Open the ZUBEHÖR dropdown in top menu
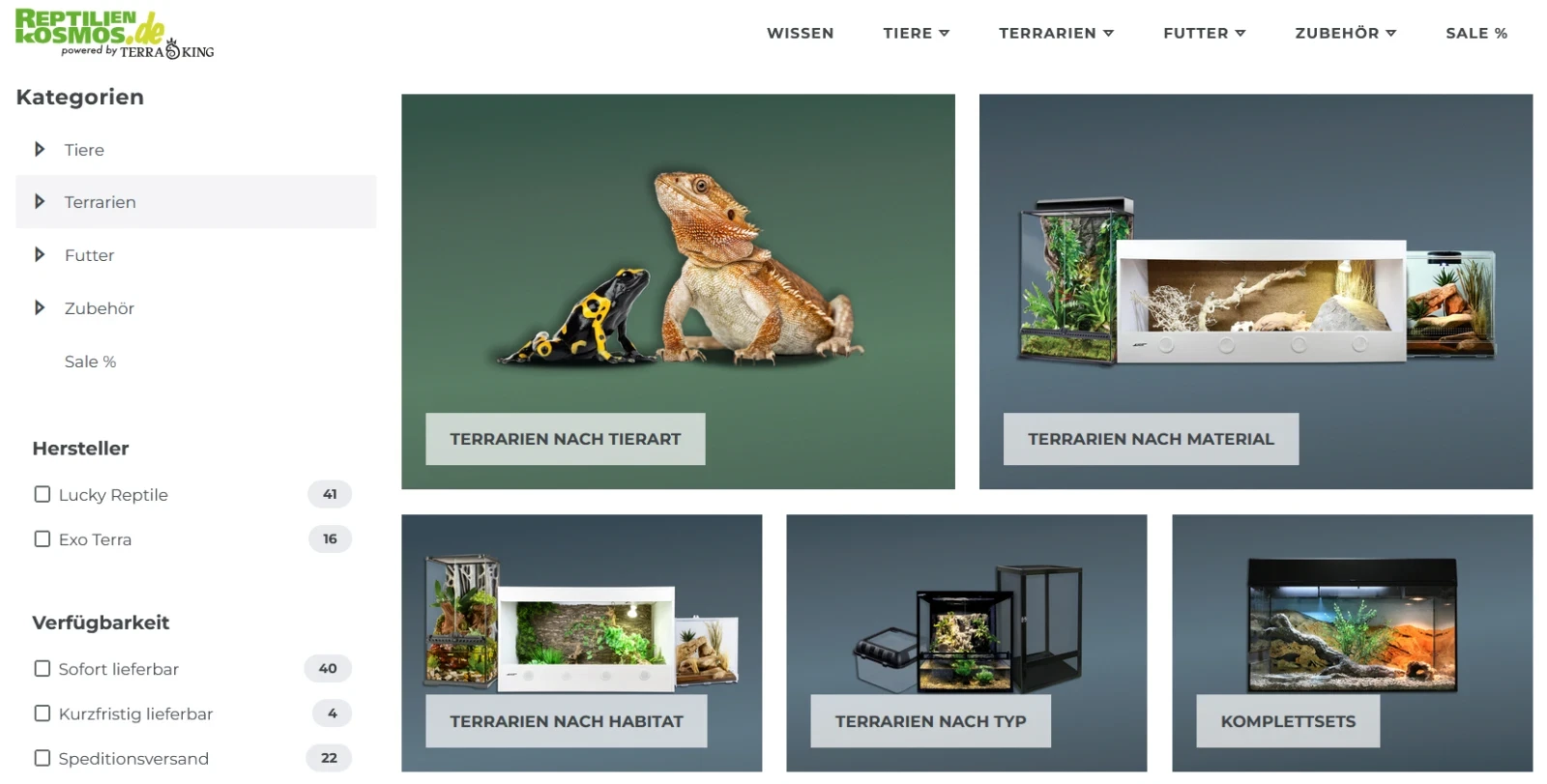 [1346, 33]
